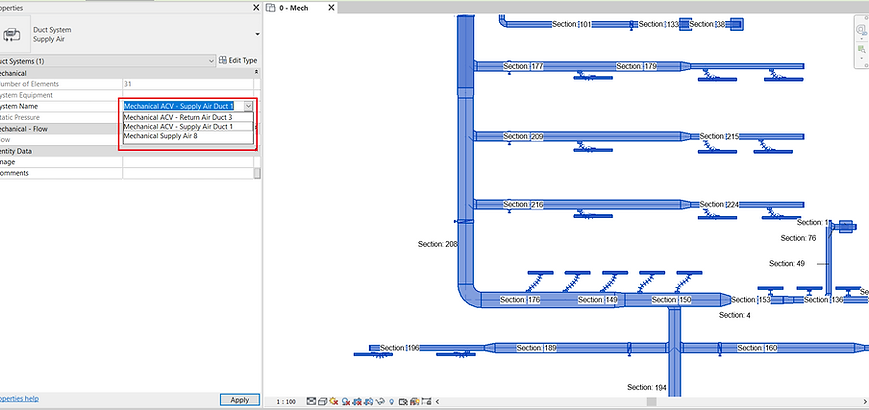Select the Section: 216 duct label
This screenshot has height=410, width=869.
click(523, 205)
